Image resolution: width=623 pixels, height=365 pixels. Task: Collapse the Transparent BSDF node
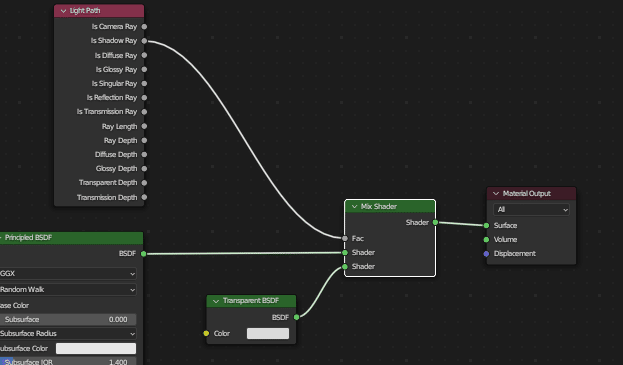216,301
